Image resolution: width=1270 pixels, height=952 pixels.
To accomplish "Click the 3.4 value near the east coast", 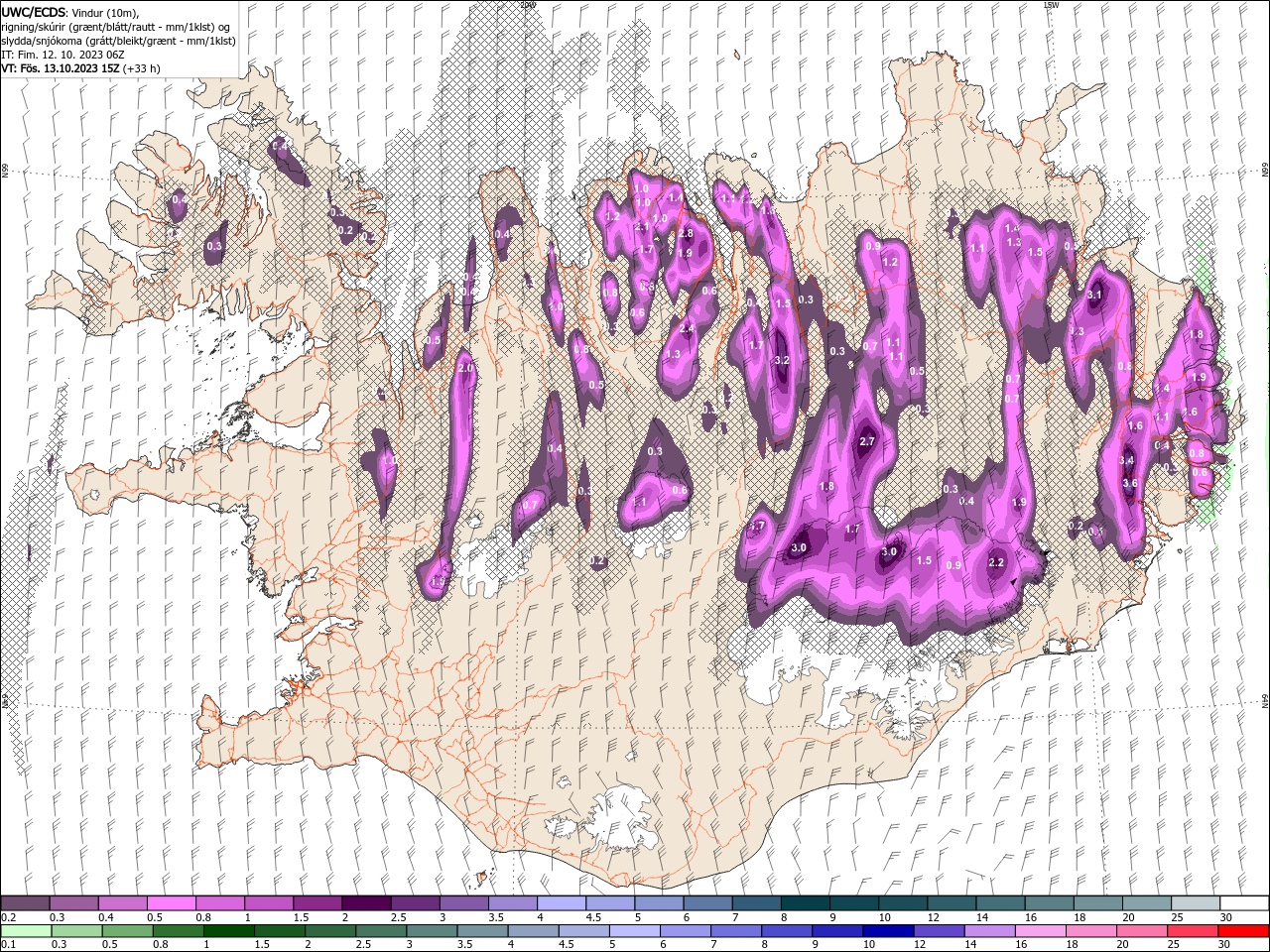I will click(x=1126, y=460).
